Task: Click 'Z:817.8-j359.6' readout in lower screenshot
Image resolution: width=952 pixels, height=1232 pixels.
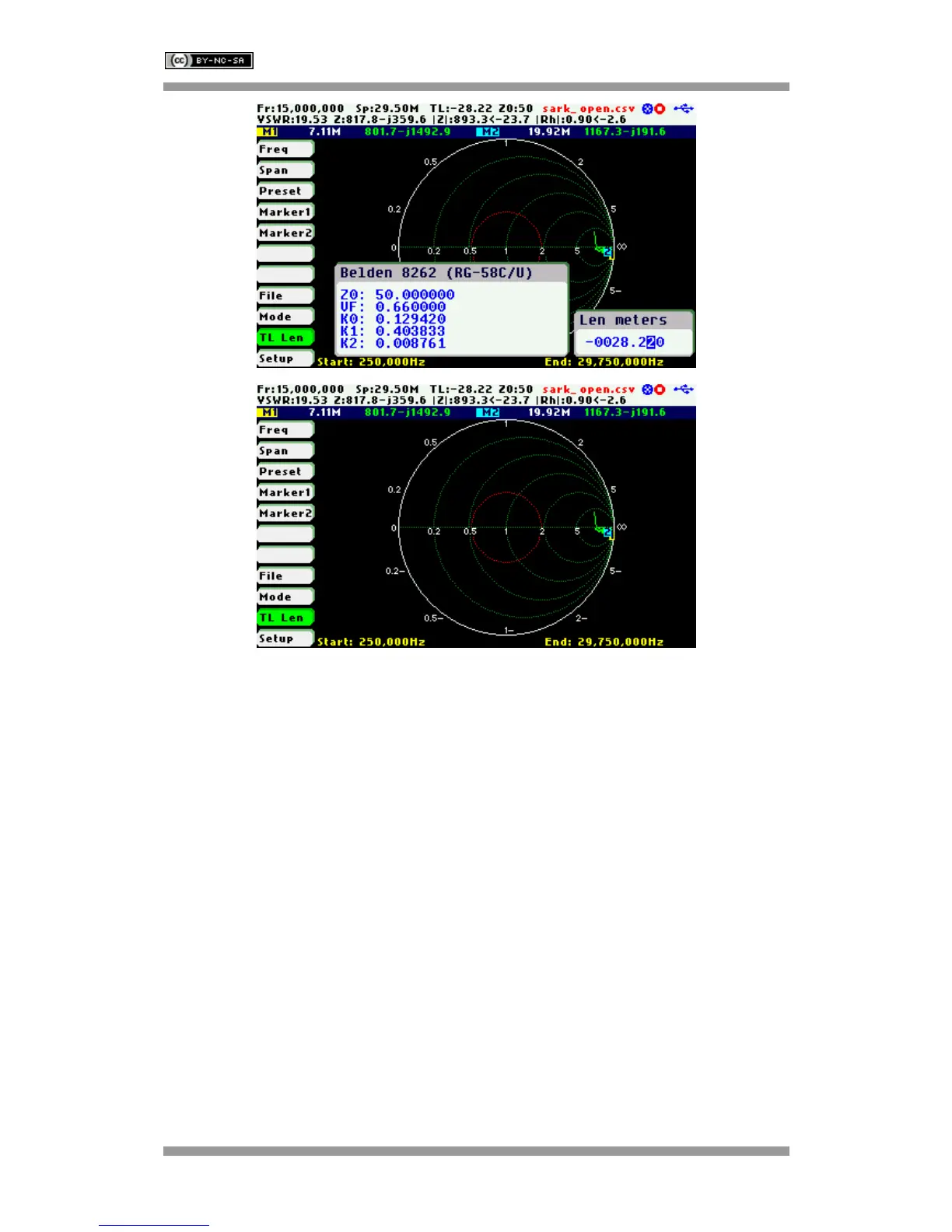Action: click(380, 400)
